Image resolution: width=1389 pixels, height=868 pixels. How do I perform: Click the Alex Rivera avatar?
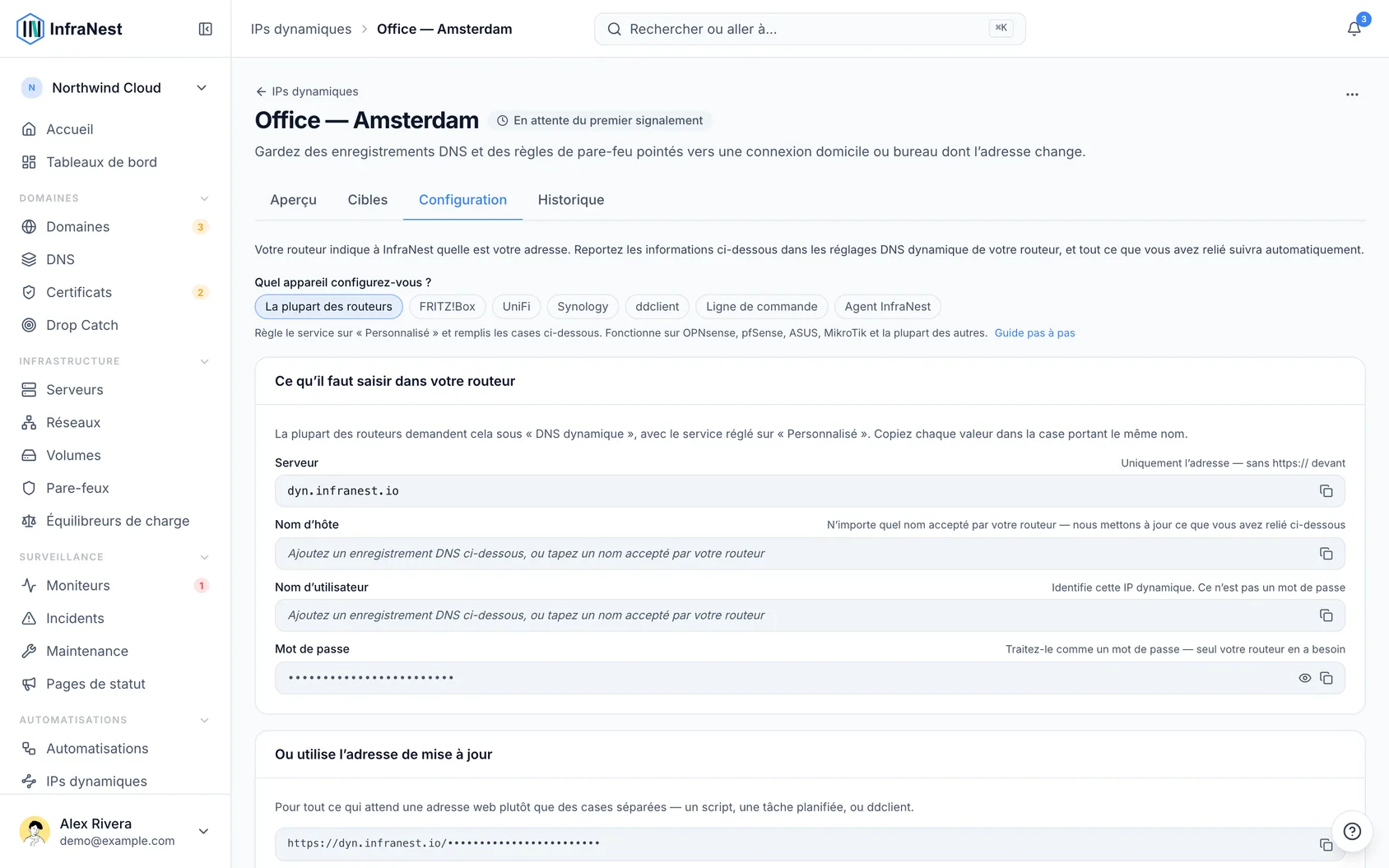click(35, 831)
